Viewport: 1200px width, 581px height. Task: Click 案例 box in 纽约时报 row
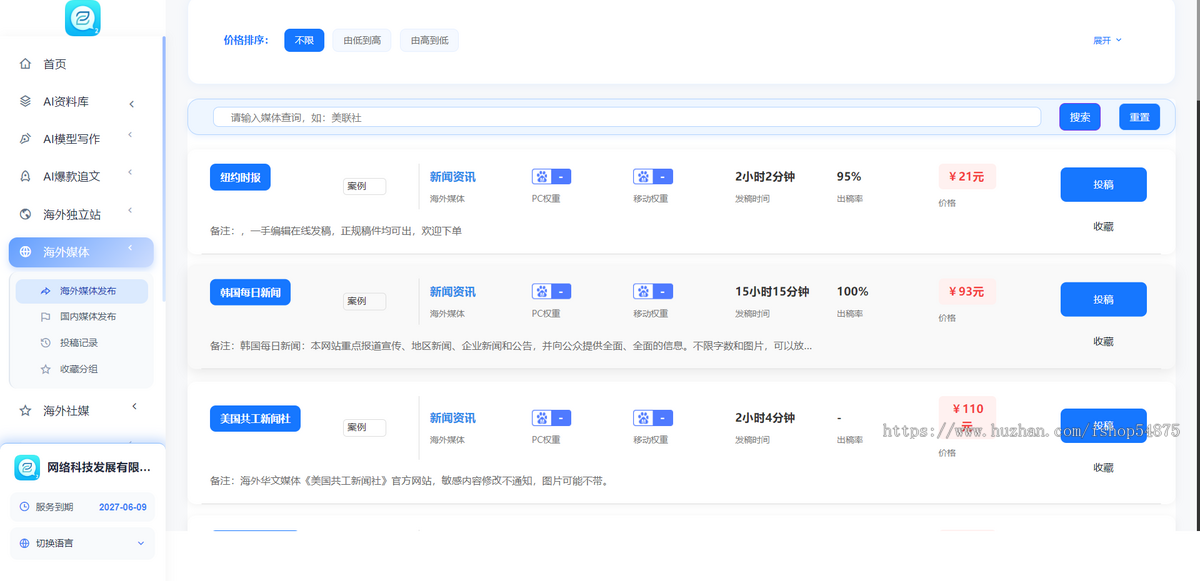tap(364, 186)
